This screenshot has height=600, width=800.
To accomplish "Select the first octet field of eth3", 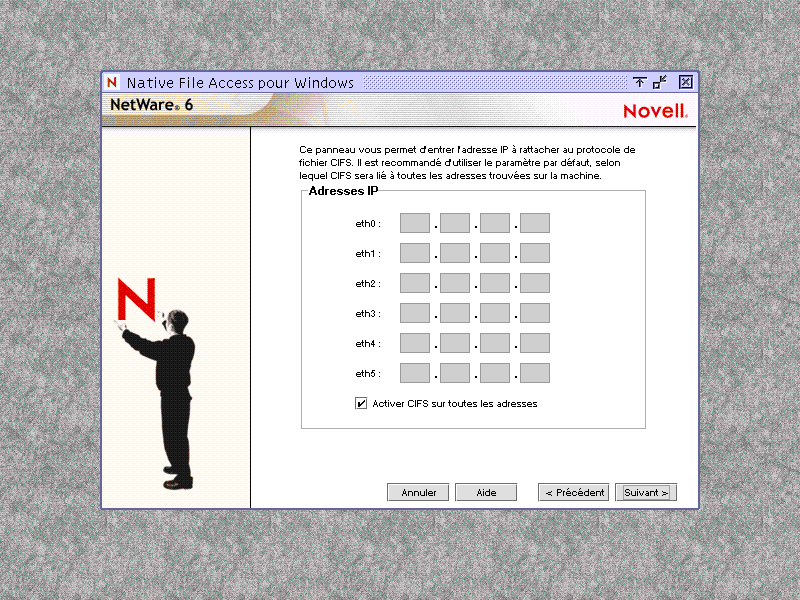I will [415, 313].
